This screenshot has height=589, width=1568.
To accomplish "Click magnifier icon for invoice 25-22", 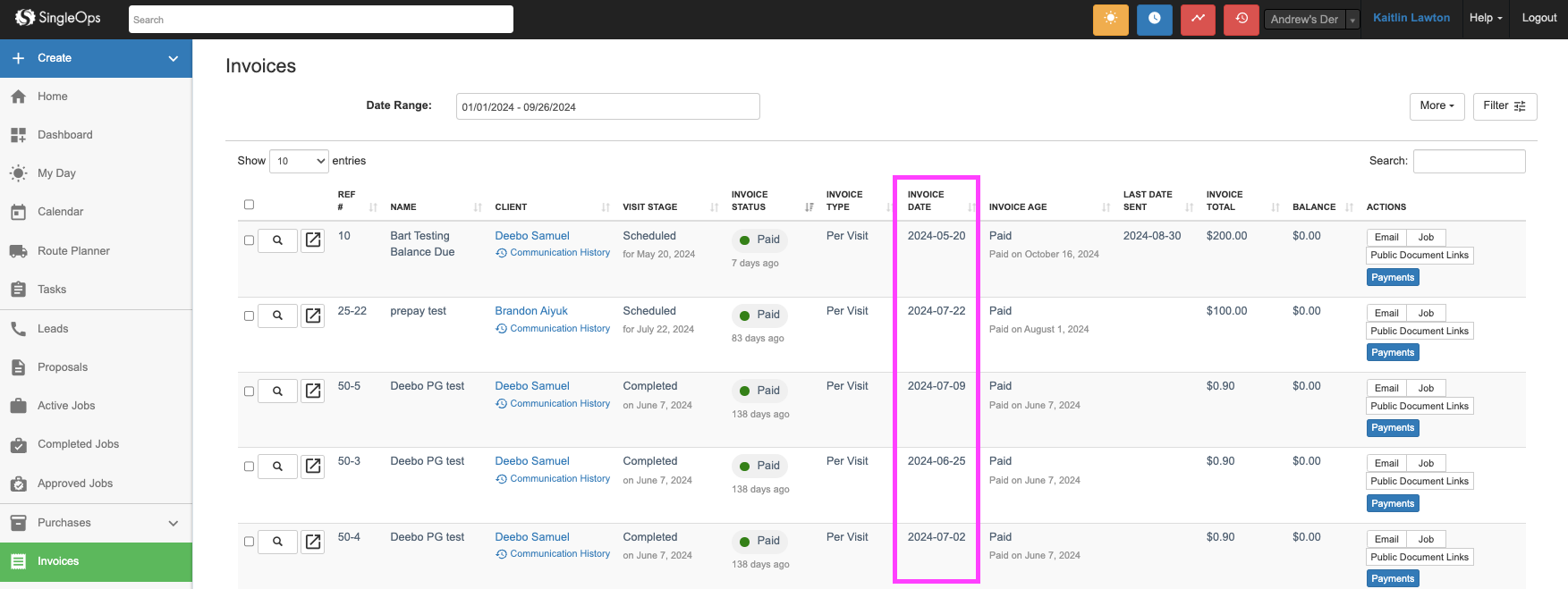I will pos(277,316).
